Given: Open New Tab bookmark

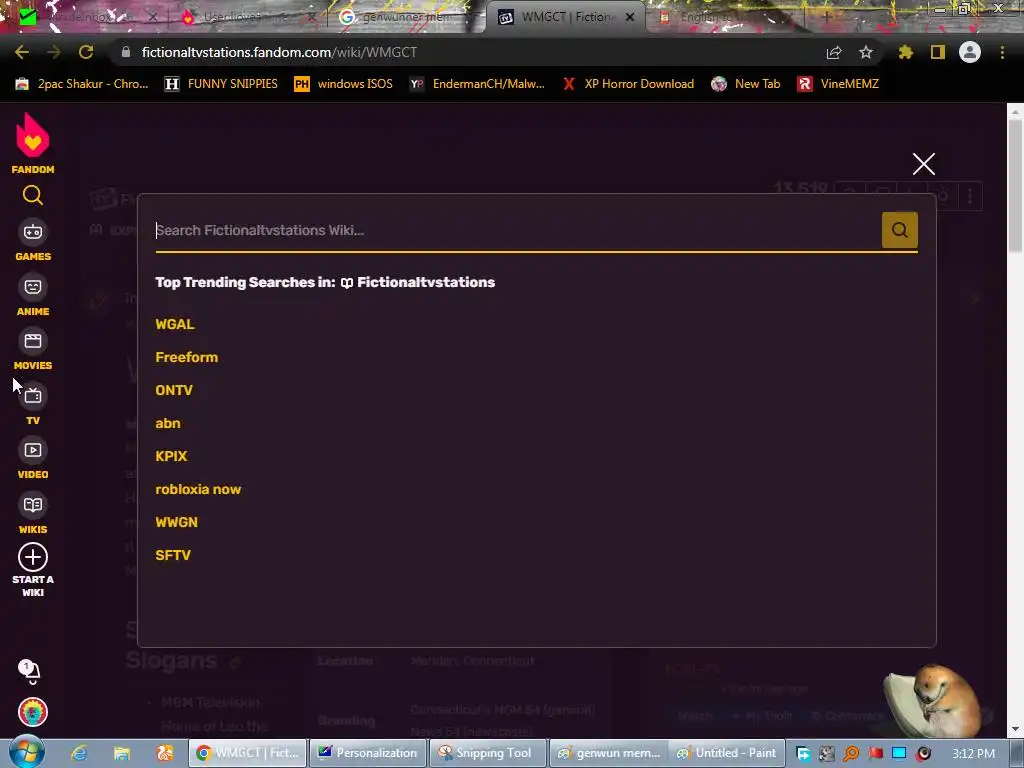Looking at the screenshot, I should 745,84.
